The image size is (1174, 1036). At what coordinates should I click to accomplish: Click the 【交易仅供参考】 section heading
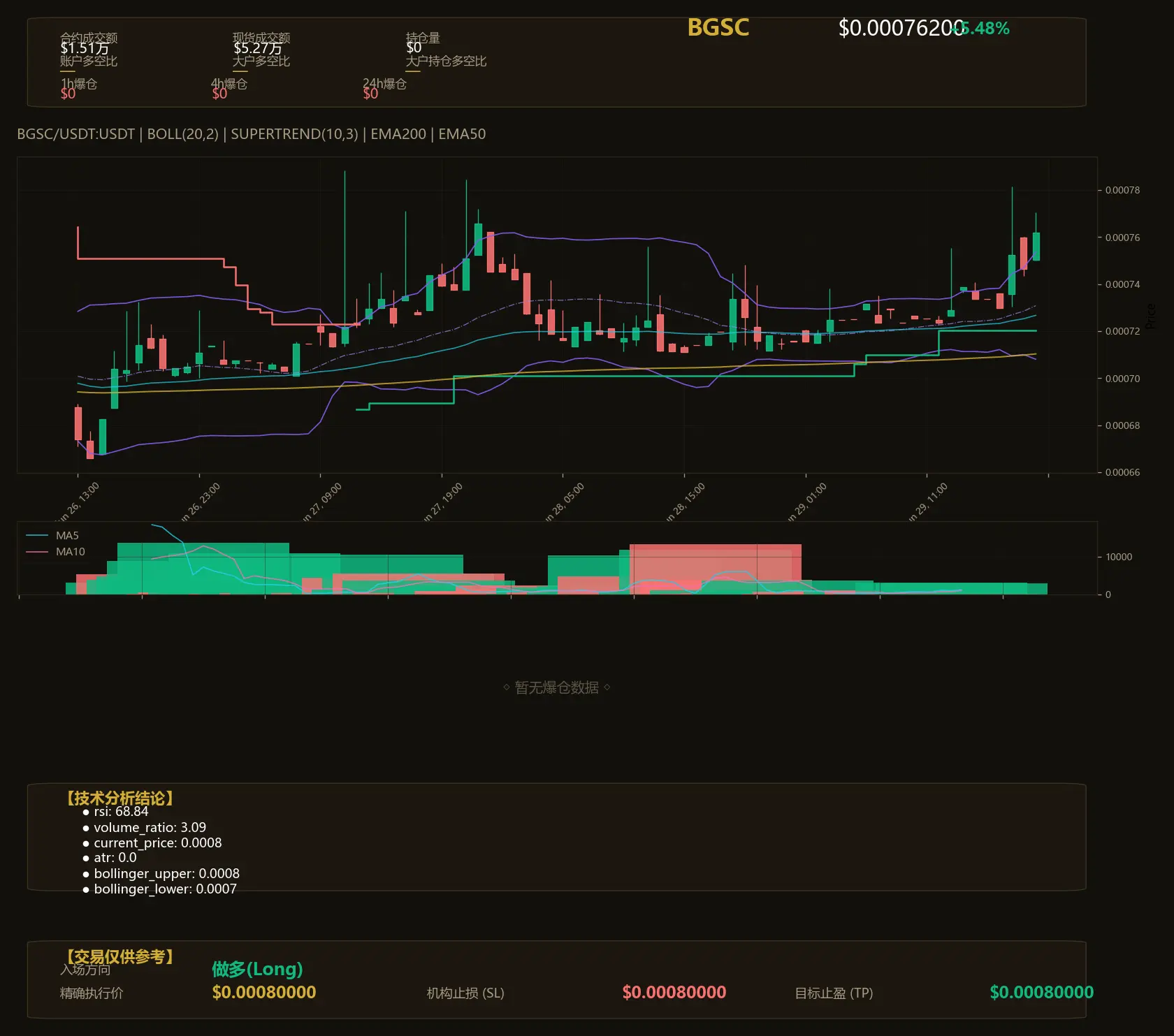(x=119, y=956)
